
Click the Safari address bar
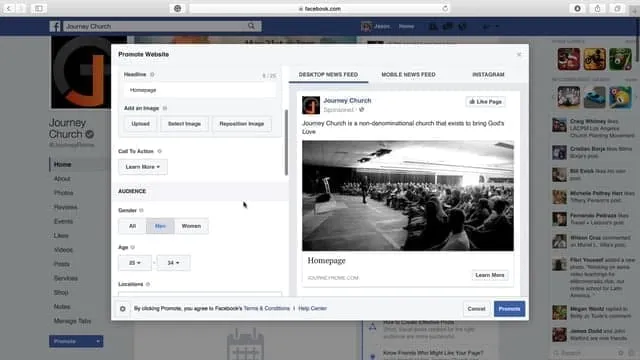pos(320,8)
